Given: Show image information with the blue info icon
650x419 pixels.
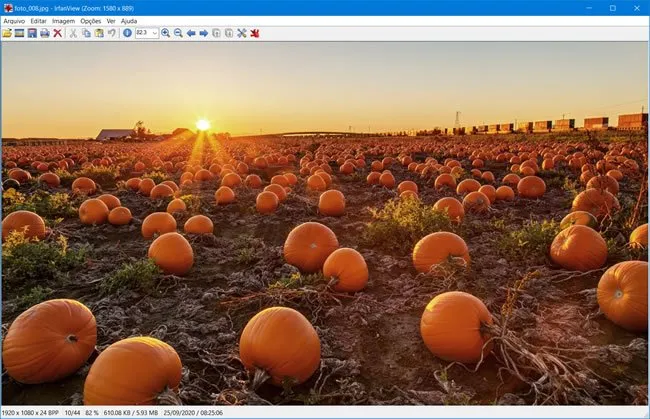Looking at the screenshot, I should click(127, 33).
